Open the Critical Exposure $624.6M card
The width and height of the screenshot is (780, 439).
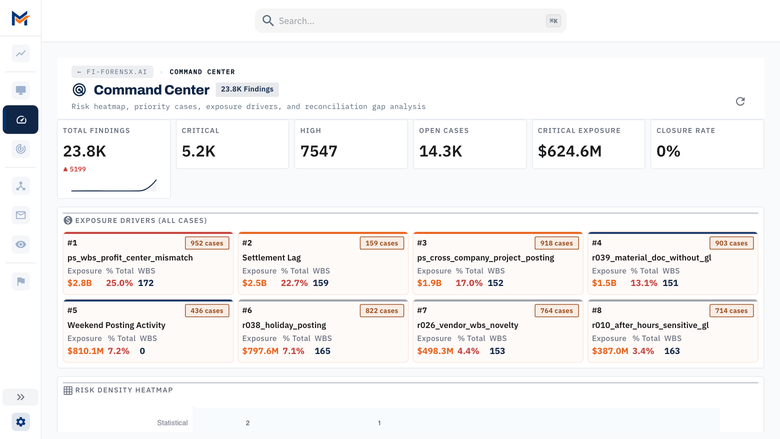(588, 144)
